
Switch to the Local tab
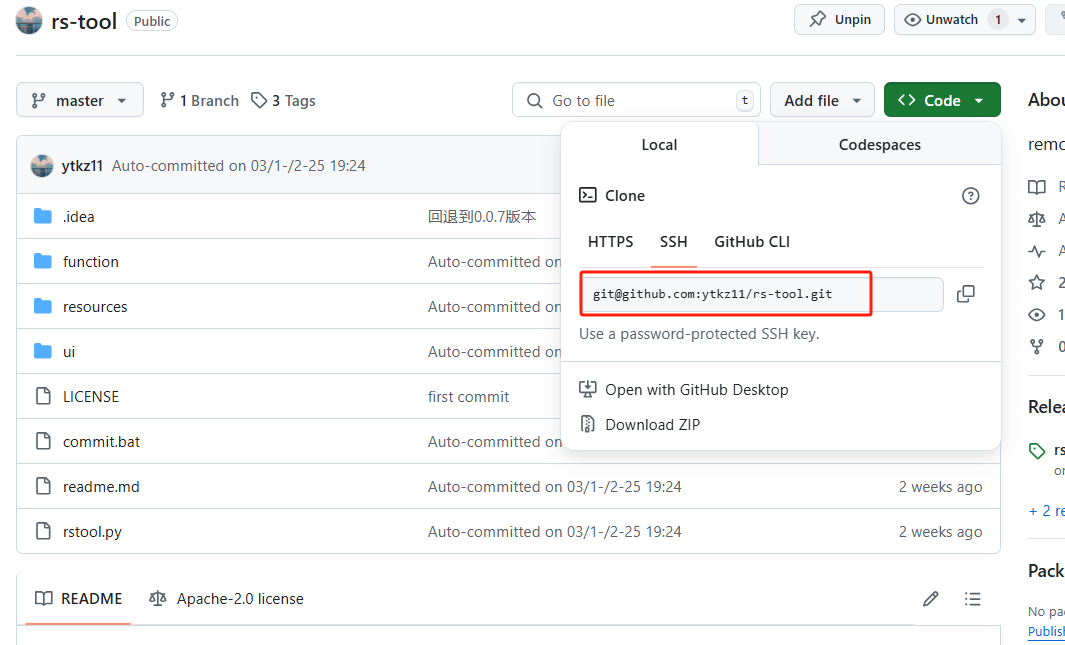point(660,145)
